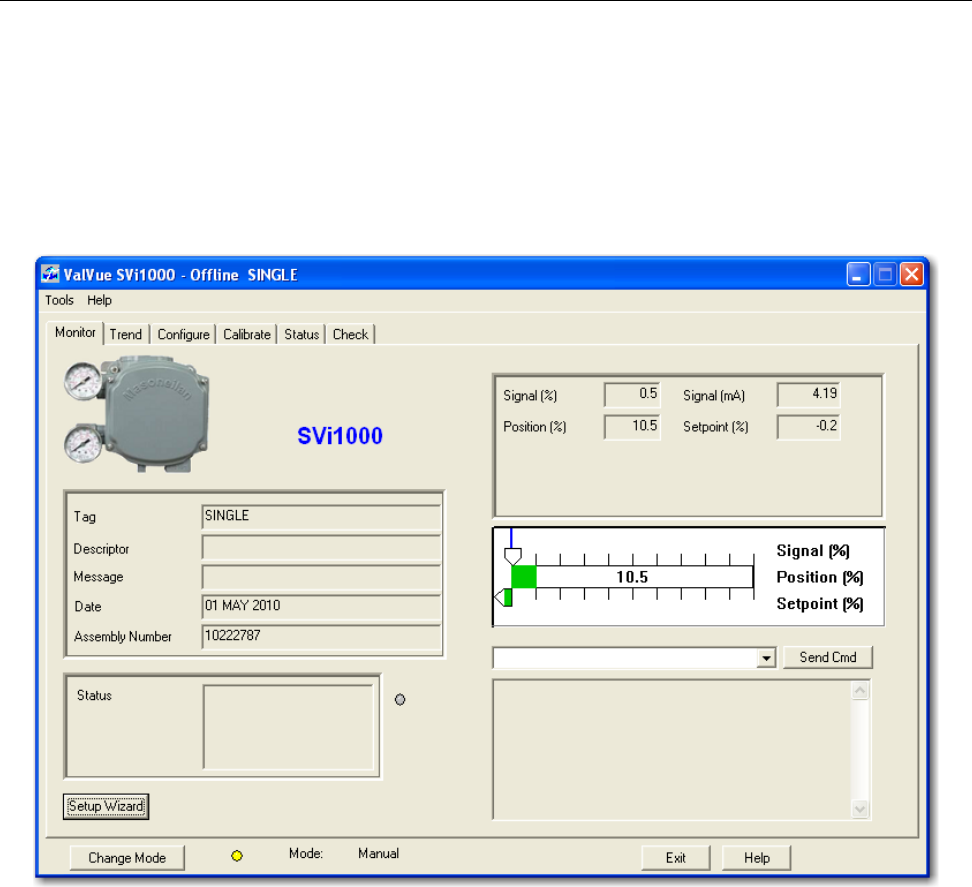This screenshot has width=972, height=887.
Task: Click the yellow mode indicator light
Action: coord(237,856)
